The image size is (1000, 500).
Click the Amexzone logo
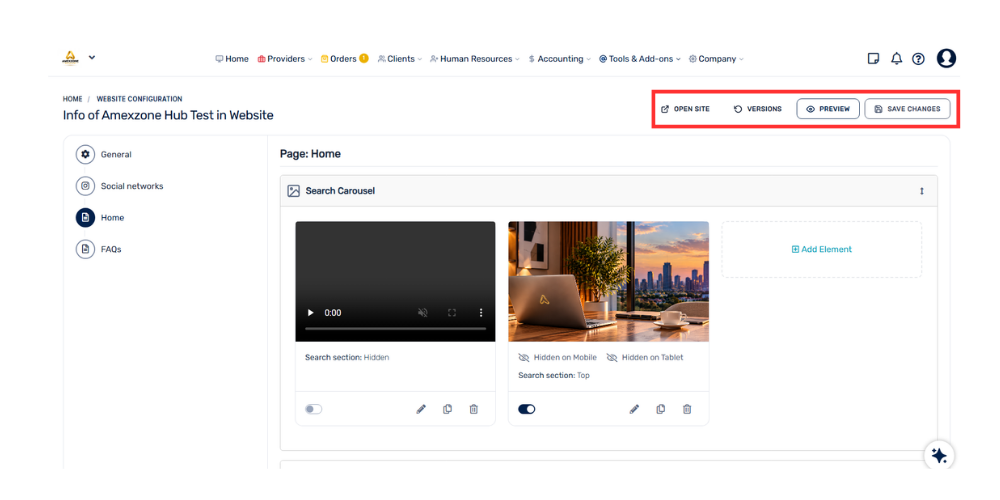[x=70, y=58]
